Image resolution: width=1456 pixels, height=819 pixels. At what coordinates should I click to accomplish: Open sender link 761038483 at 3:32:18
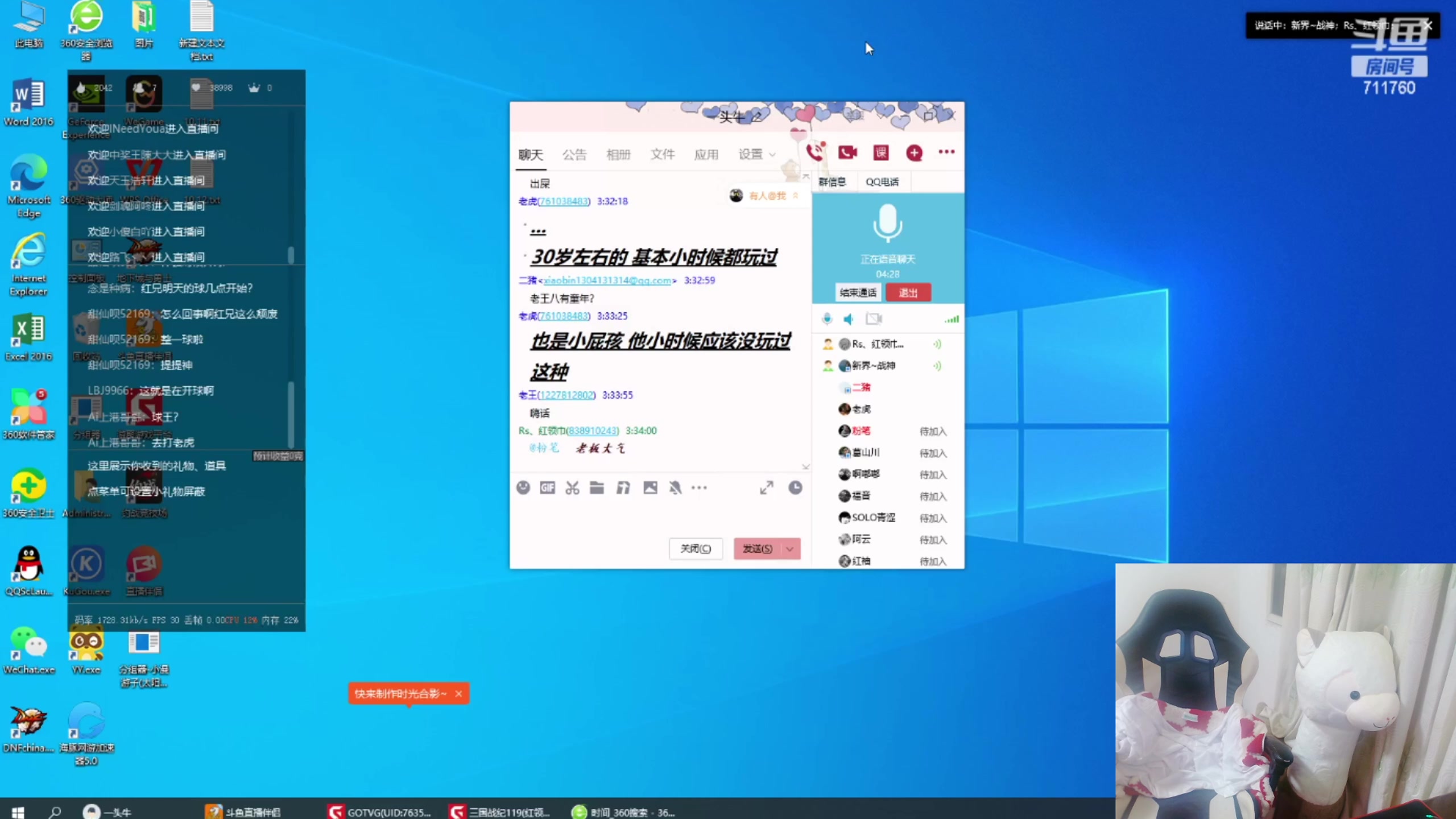tap(564, 201)
